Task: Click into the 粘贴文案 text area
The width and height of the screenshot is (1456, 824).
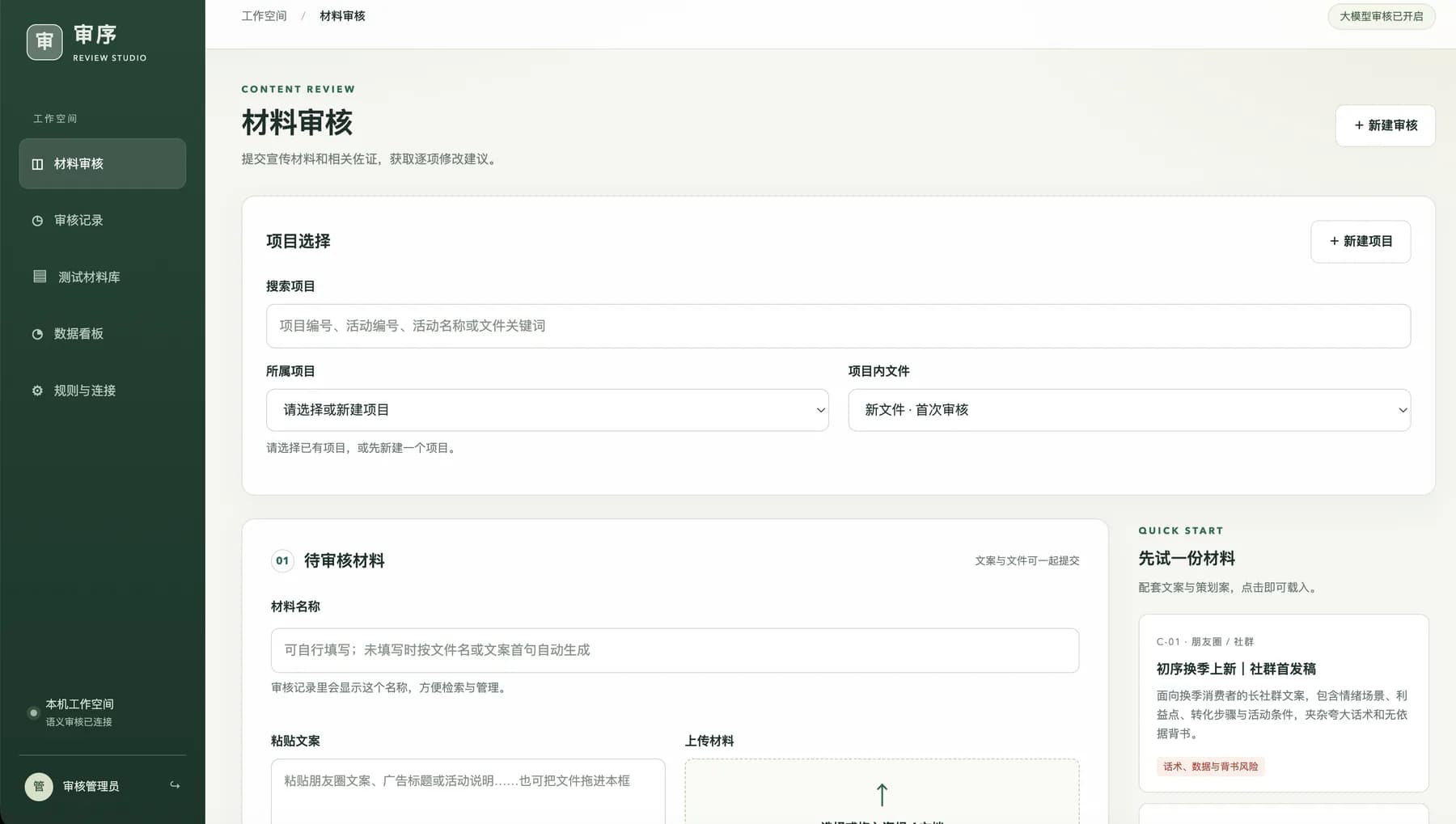Action: click(x=468, y=791)
